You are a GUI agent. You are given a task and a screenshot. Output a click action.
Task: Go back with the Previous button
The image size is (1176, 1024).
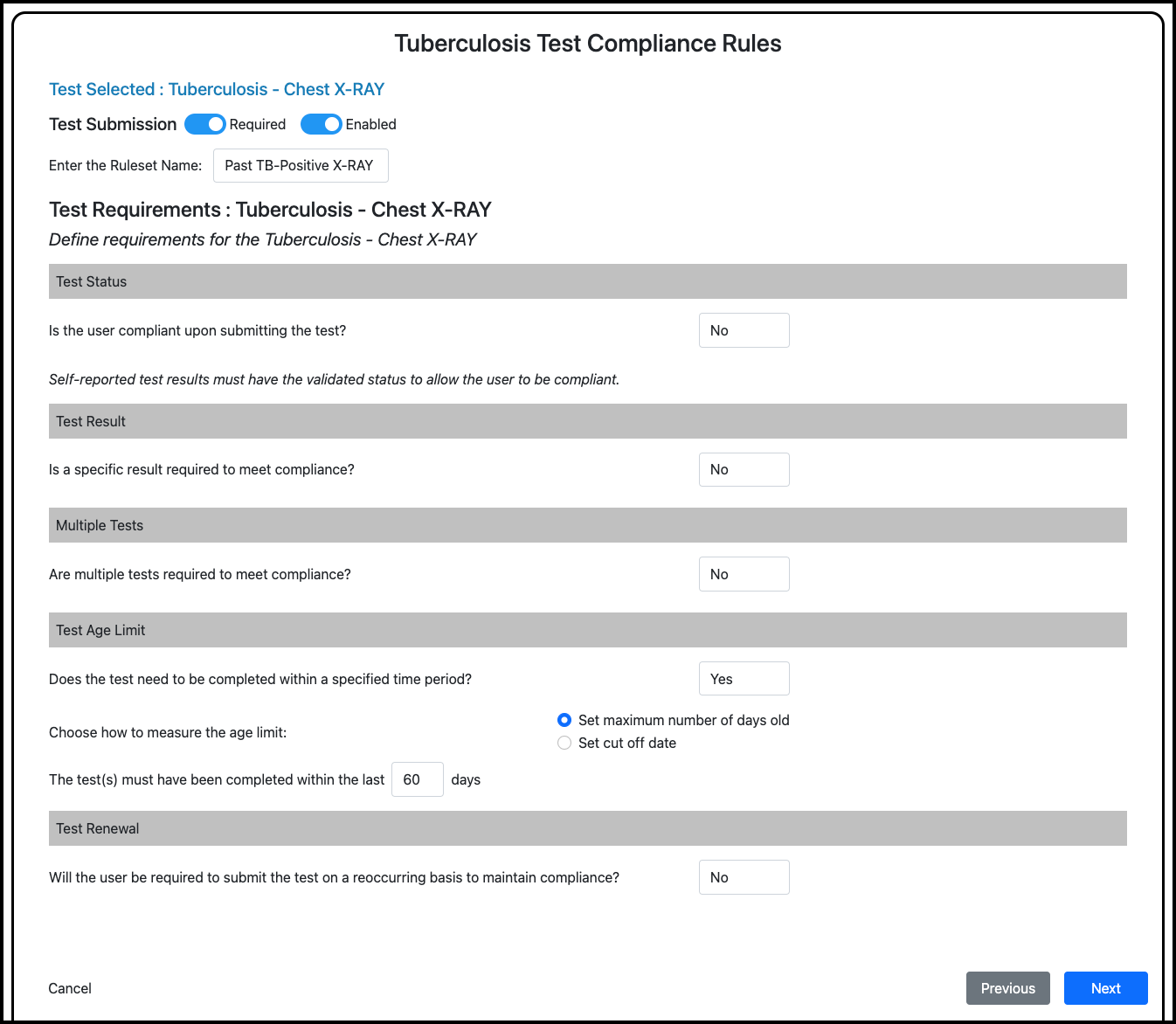[x=1007, y=988]
